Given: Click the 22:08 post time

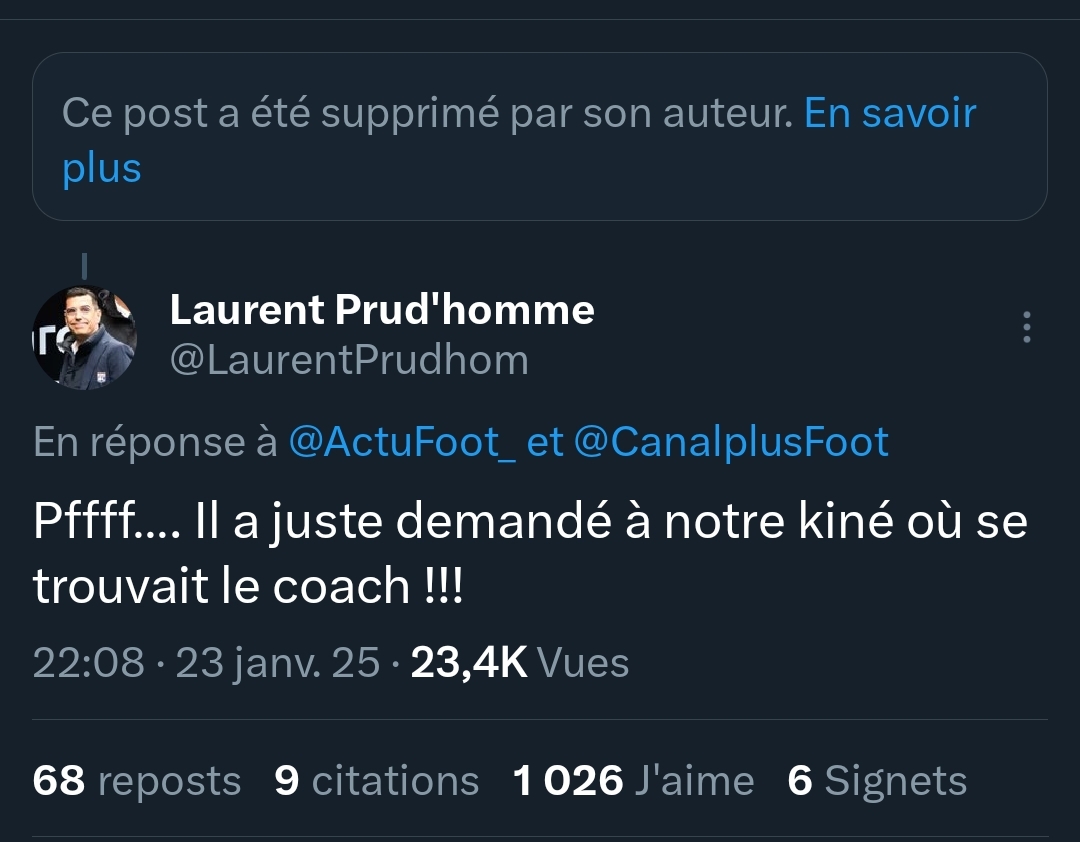Looking at the screenshot, I should pos(88,663).
